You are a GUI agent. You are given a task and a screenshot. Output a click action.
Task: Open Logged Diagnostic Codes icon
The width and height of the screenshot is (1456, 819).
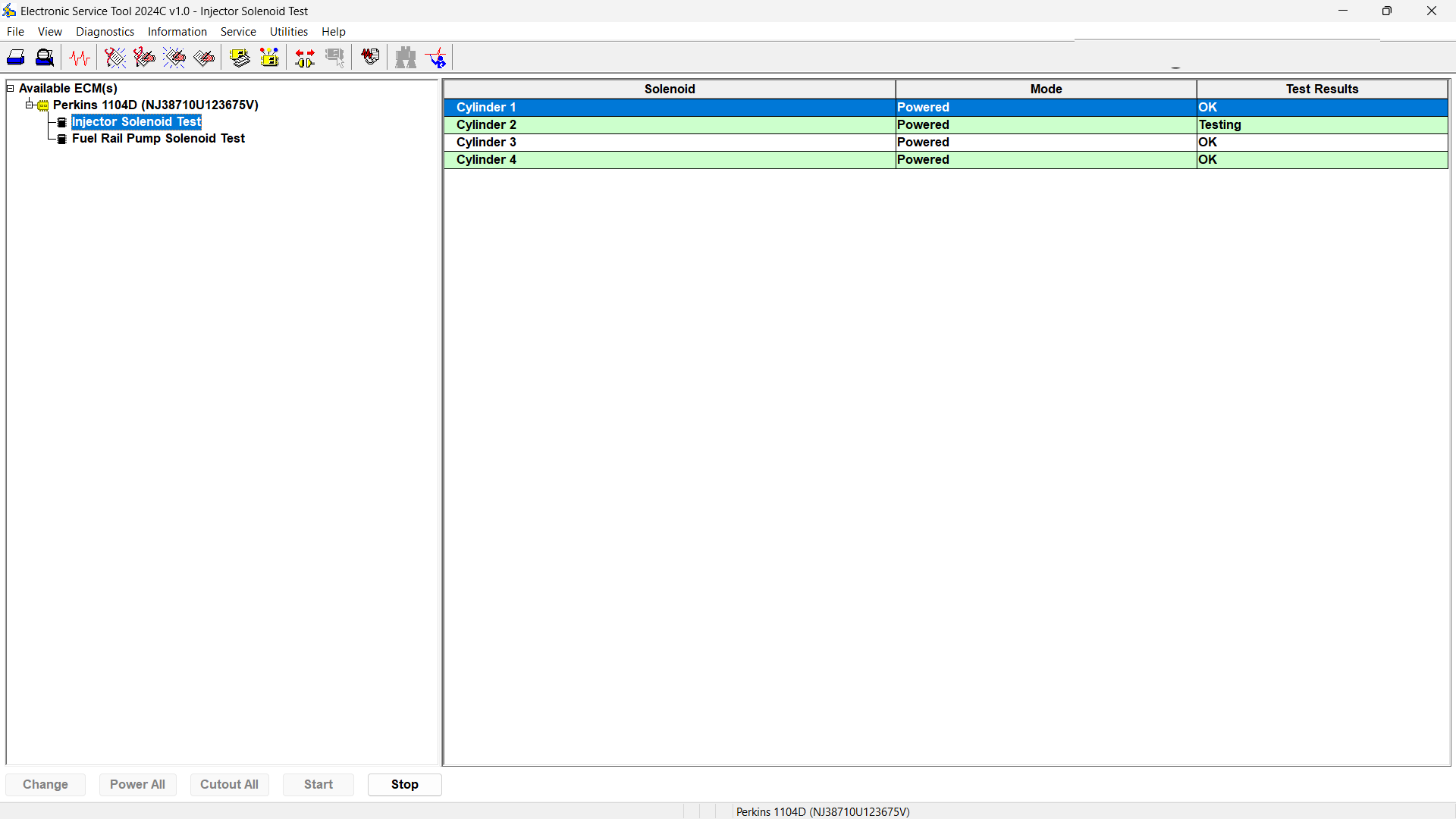(x=144, y=58)
